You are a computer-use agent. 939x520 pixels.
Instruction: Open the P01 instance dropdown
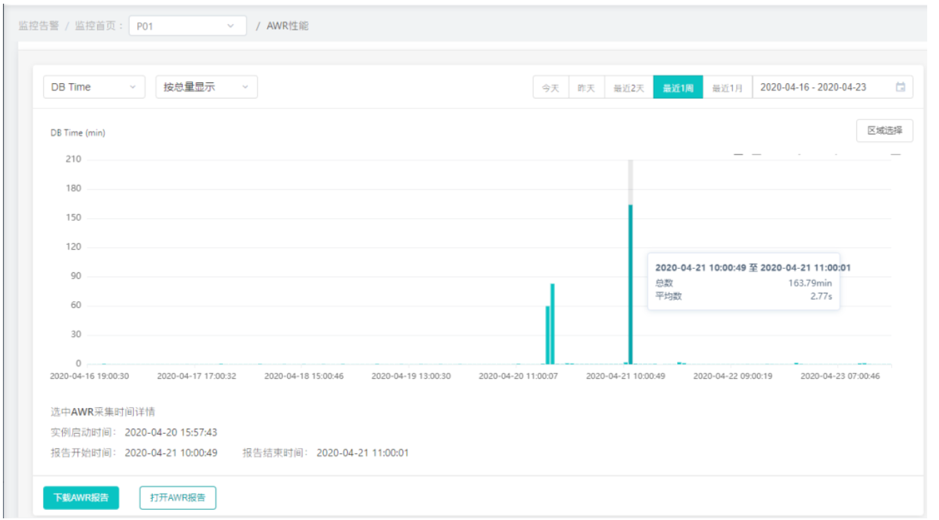[187, 26]
